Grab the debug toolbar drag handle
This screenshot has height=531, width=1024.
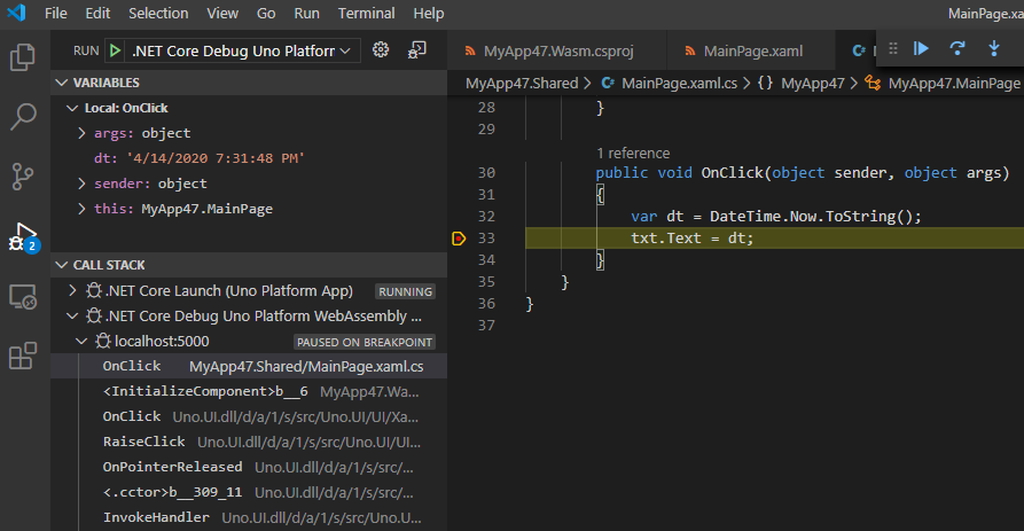point(893,48)
